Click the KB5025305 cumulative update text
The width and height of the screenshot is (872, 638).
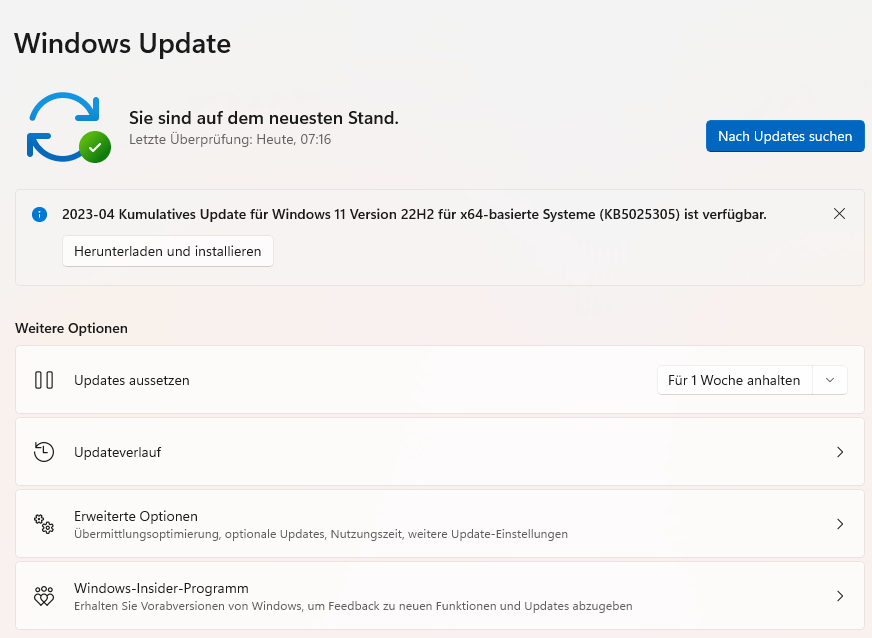click(x=414, y=214)
